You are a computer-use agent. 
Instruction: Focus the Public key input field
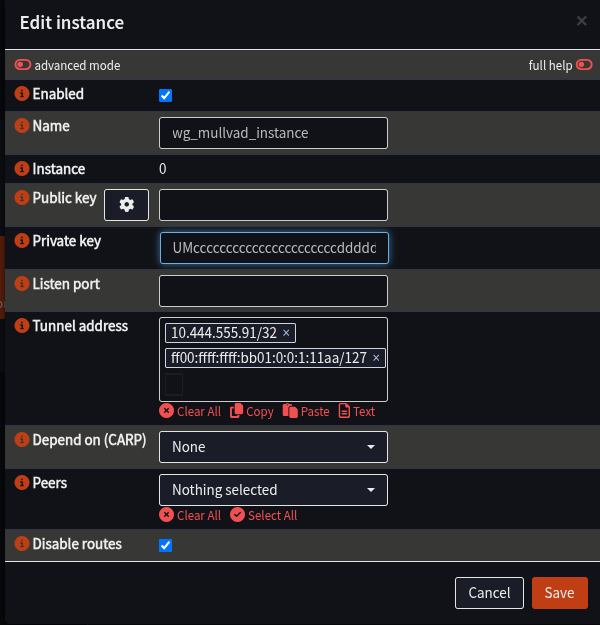(x=273, y=205)
